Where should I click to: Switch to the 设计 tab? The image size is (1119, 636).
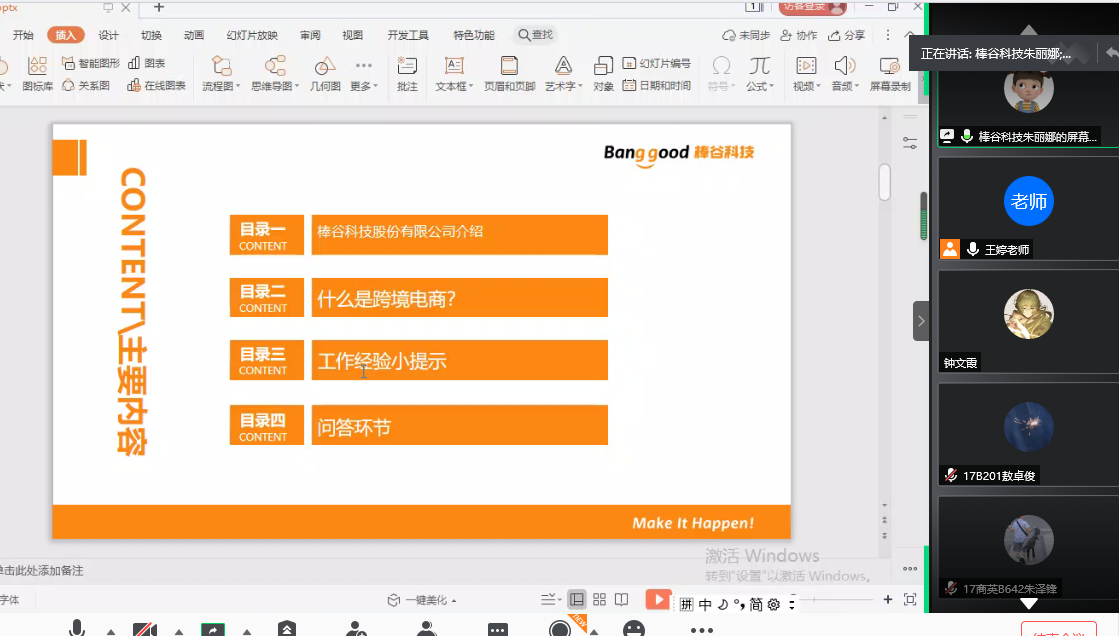(x=108, y=35)
